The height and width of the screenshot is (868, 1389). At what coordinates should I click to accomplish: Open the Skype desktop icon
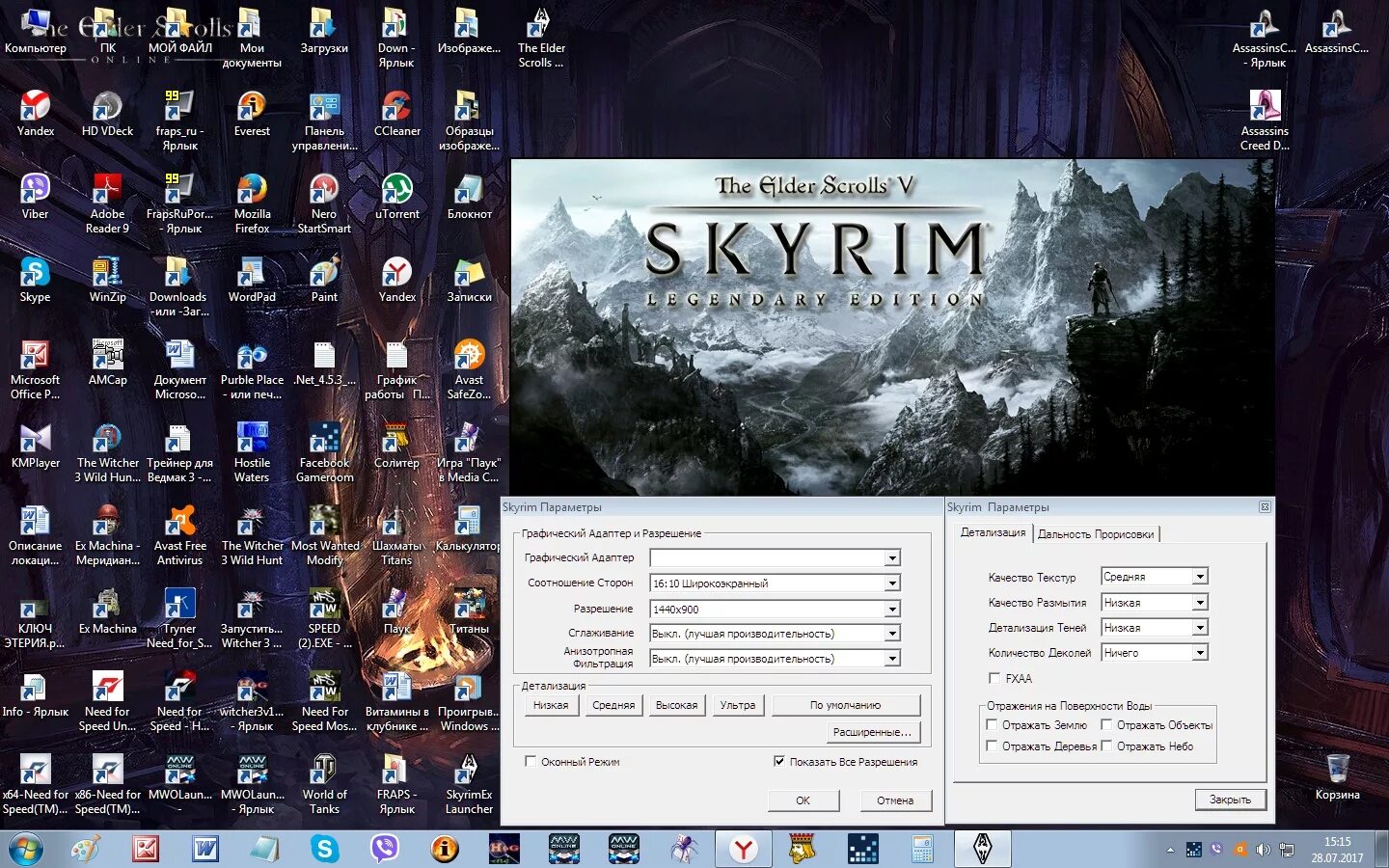pos(35,280)
